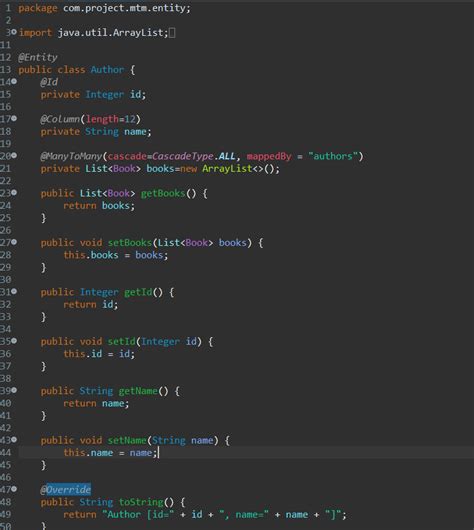
Task: Click line number 44 in the gutter
Action: (6, 453)
